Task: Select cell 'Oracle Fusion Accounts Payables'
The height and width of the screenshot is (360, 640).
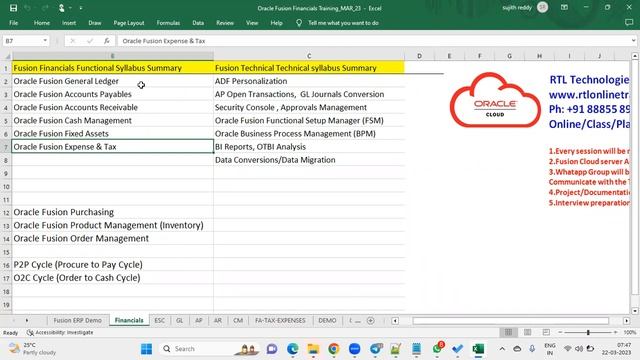Action: [x=113, y=94]
